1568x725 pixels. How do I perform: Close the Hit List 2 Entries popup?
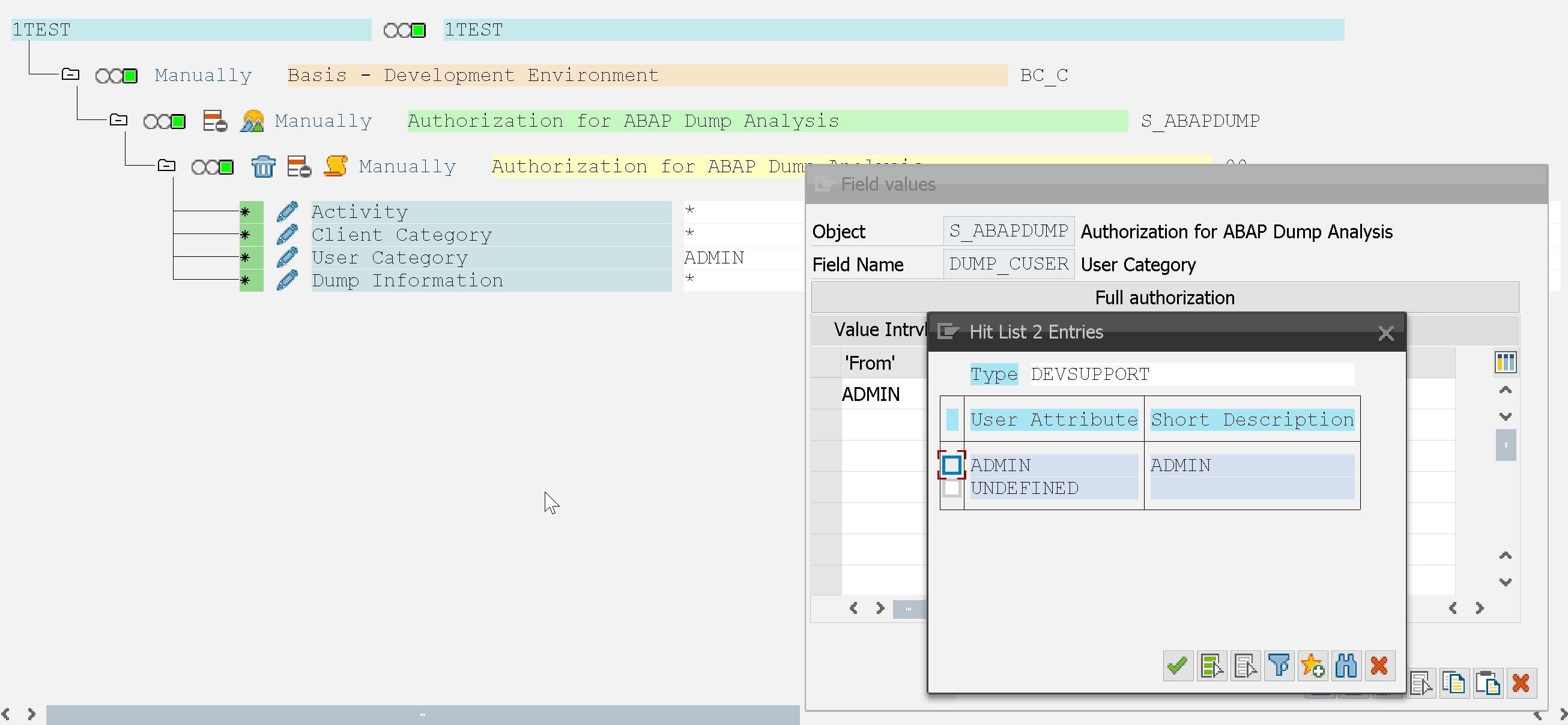(1386, 333)
